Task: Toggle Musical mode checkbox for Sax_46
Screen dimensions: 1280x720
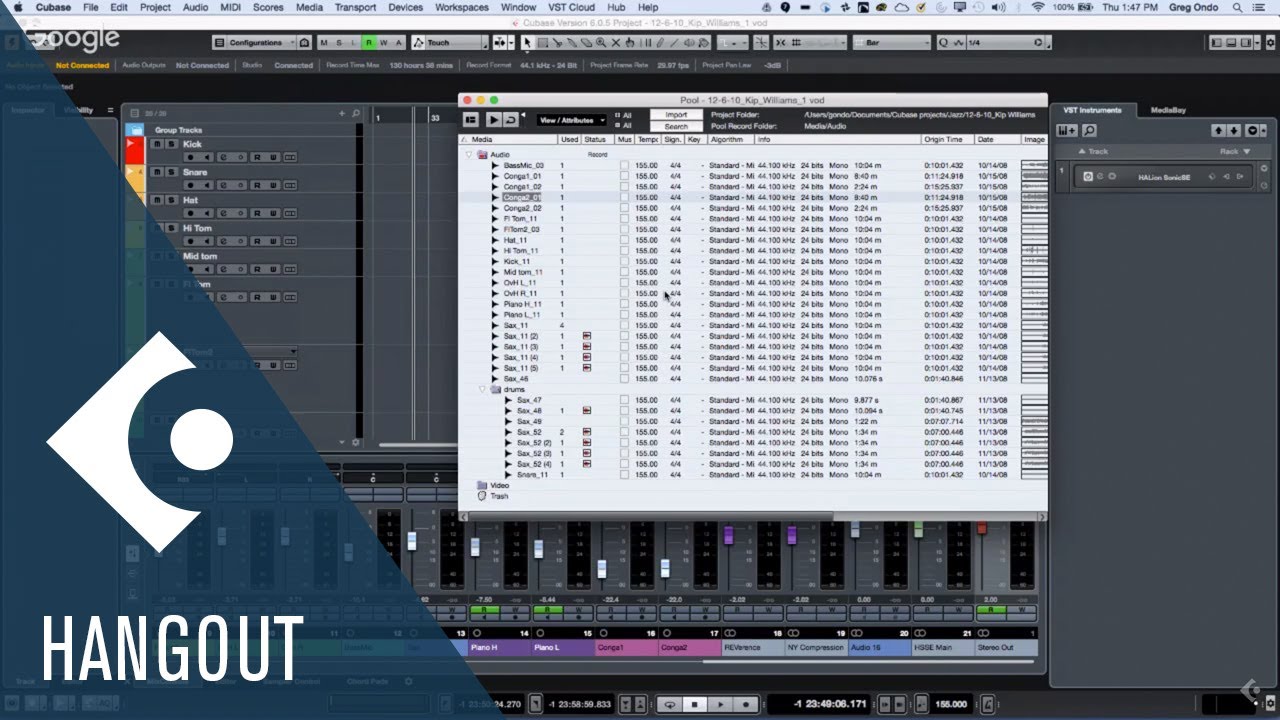Action: 624,379
